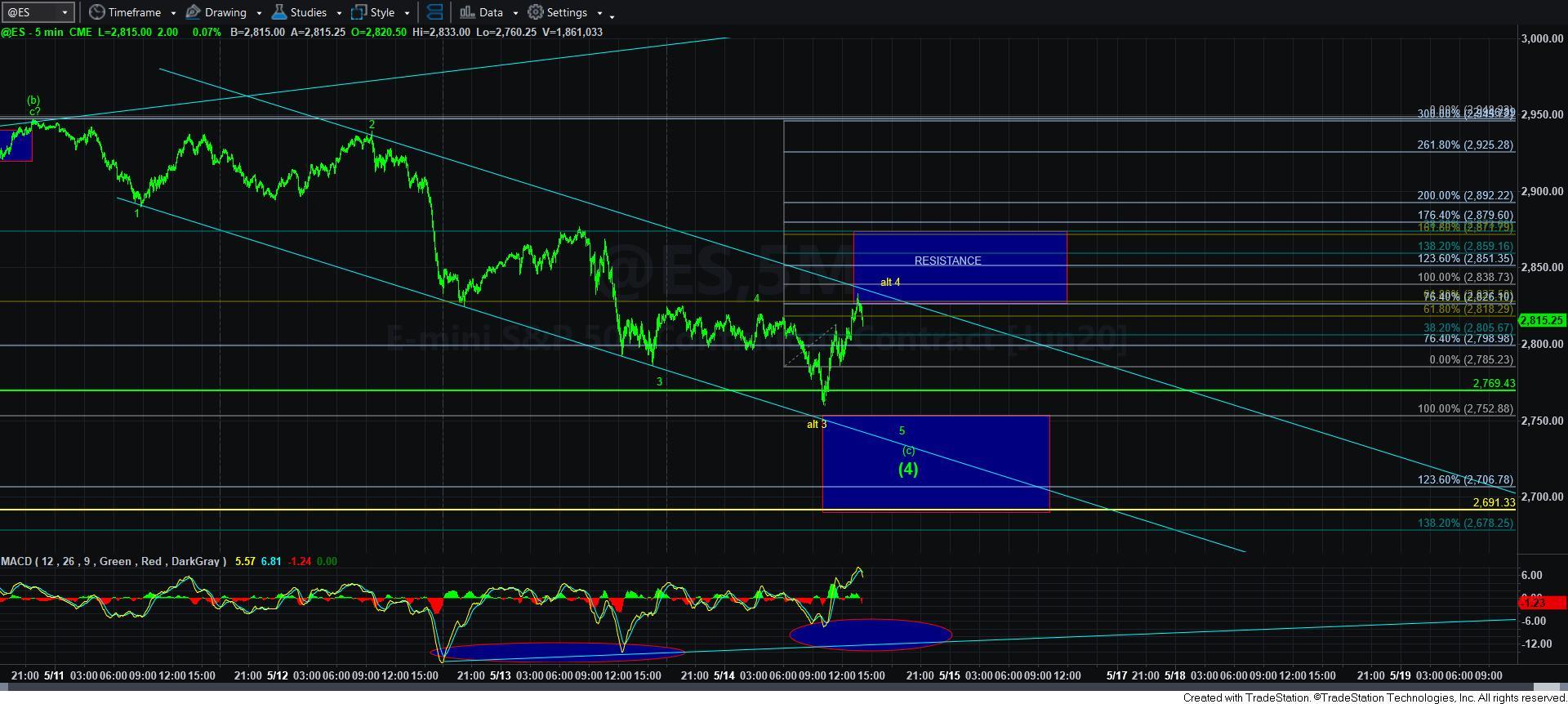Select the '(b)' wave label at chart top-left
Image resolution: width=1568 pixels, height=704 pixels.
click(33, 100)
